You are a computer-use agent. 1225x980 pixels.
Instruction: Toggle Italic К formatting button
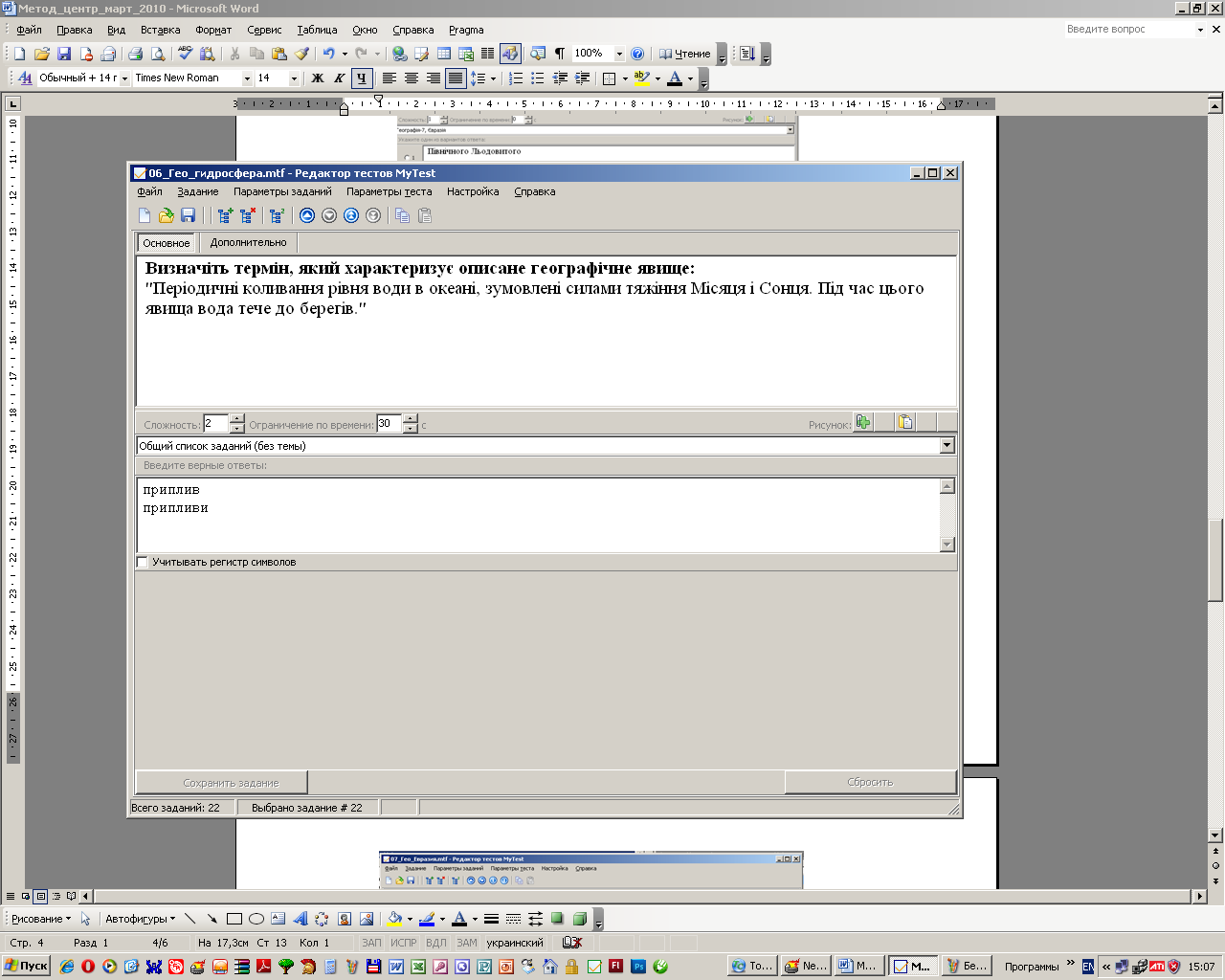pyautogui.click(x=339, y=78)
